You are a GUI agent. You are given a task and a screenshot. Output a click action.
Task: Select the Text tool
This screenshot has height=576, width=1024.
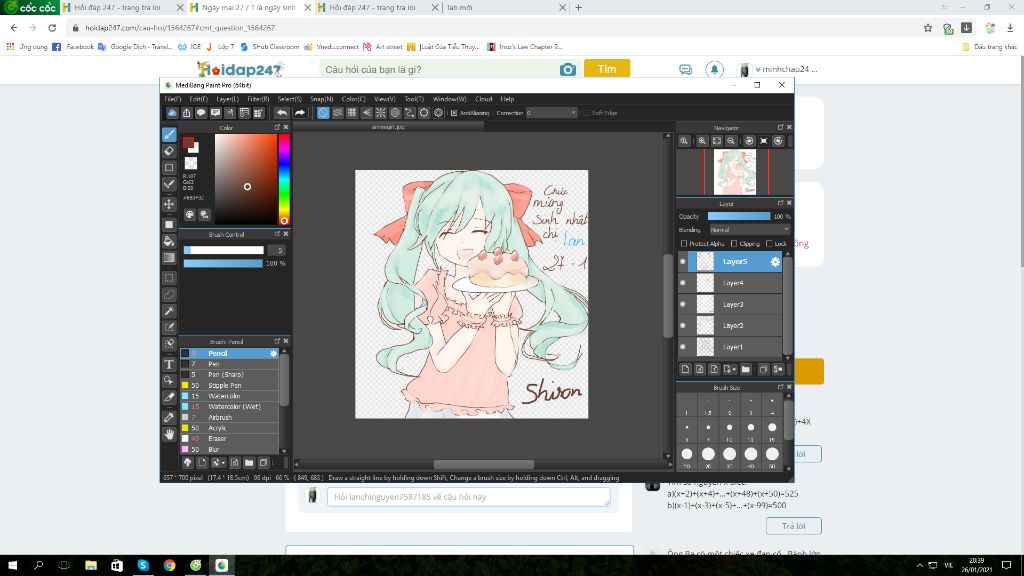(169, 364)
